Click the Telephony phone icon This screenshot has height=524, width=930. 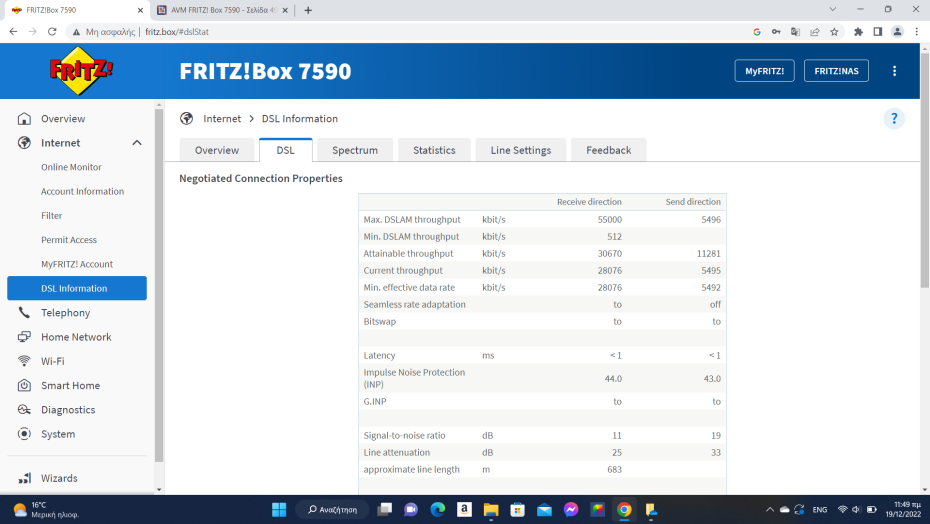tap(24, 313)
